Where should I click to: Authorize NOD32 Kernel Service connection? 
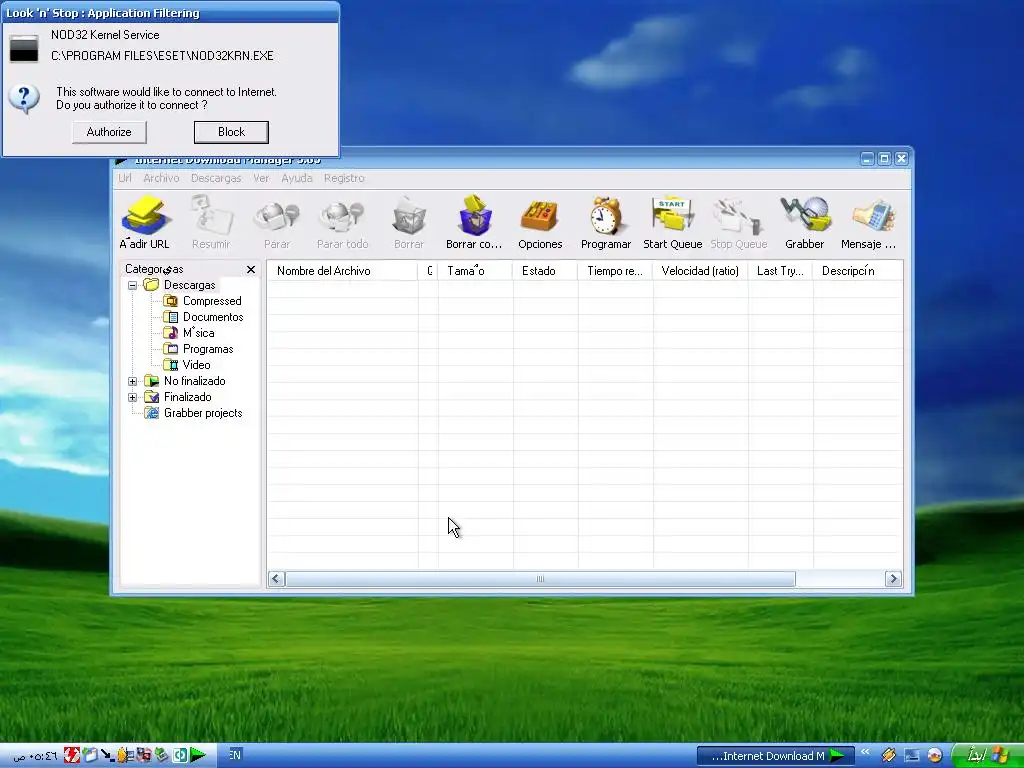coord(109,132)
